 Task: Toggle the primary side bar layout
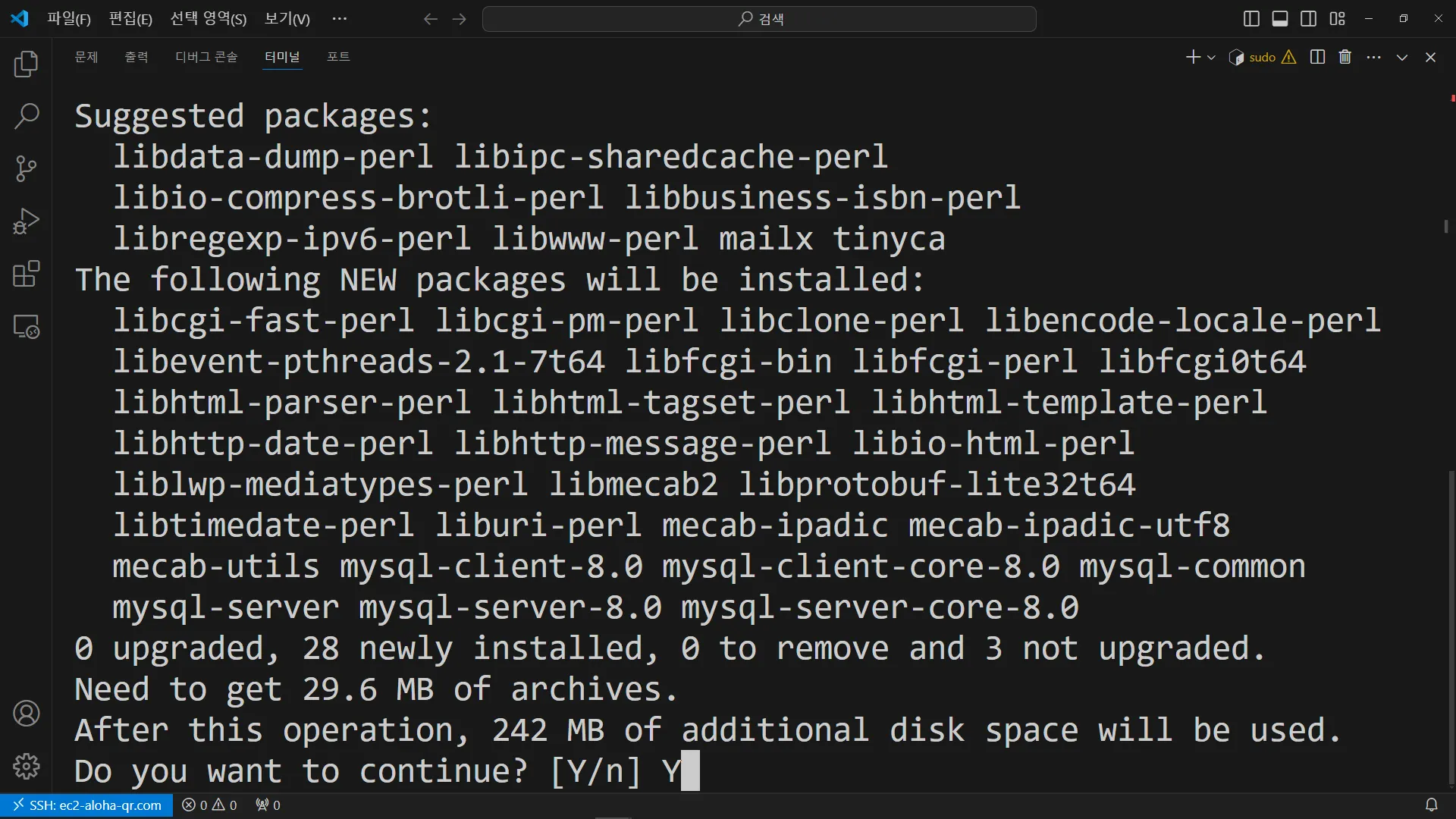pyautogui.click(x=1251, y=19)
